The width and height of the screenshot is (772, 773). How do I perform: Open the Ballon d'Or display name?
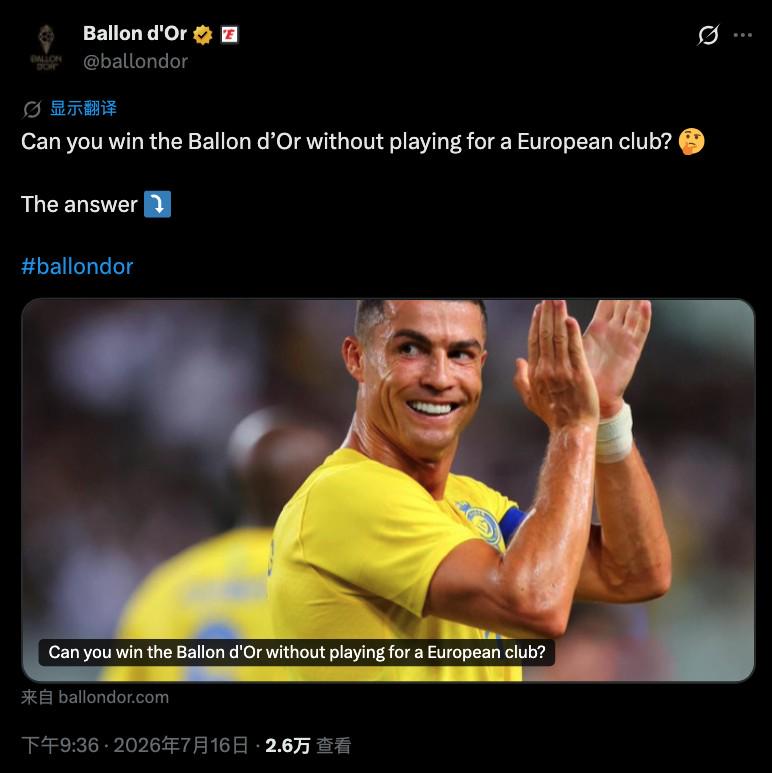[x=135, y=34]
